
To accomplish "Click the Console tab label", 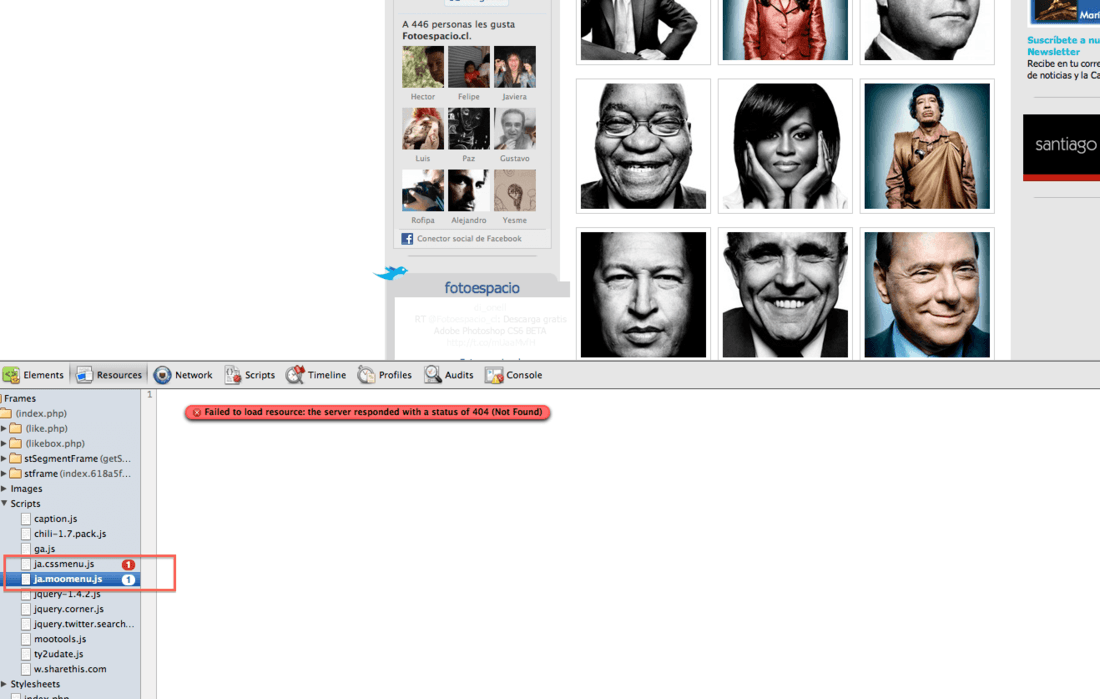I will (524, 375).
